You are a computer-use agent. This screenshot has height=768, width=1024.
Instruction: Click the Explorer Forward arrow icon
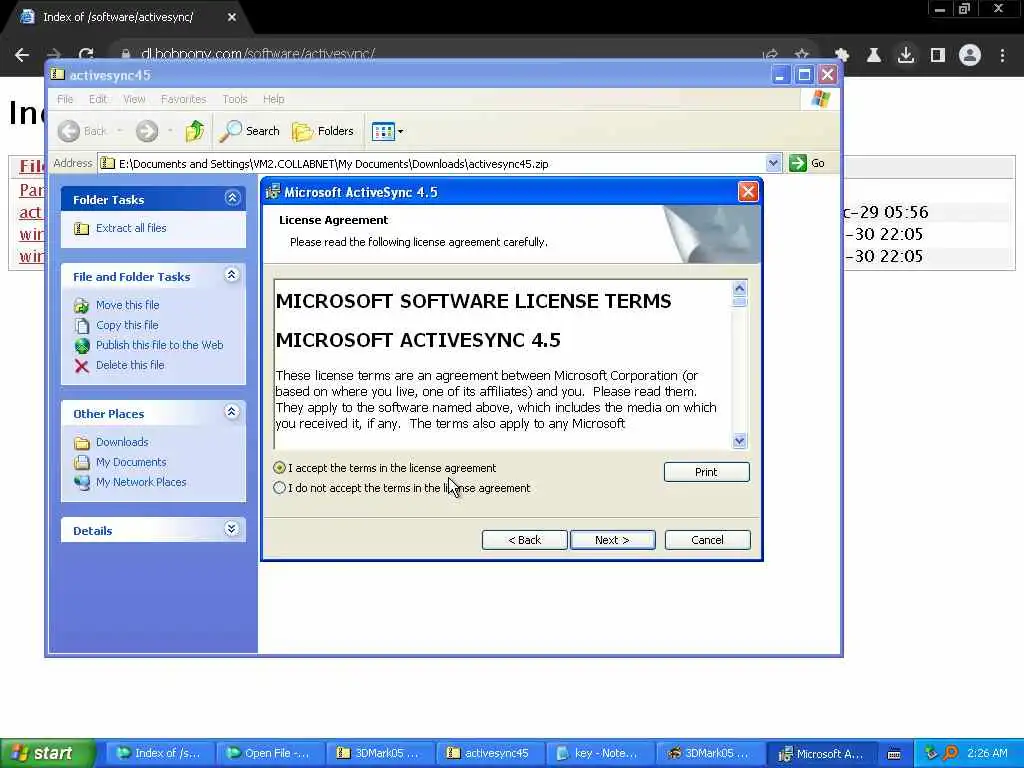click(x=147, y=131)
